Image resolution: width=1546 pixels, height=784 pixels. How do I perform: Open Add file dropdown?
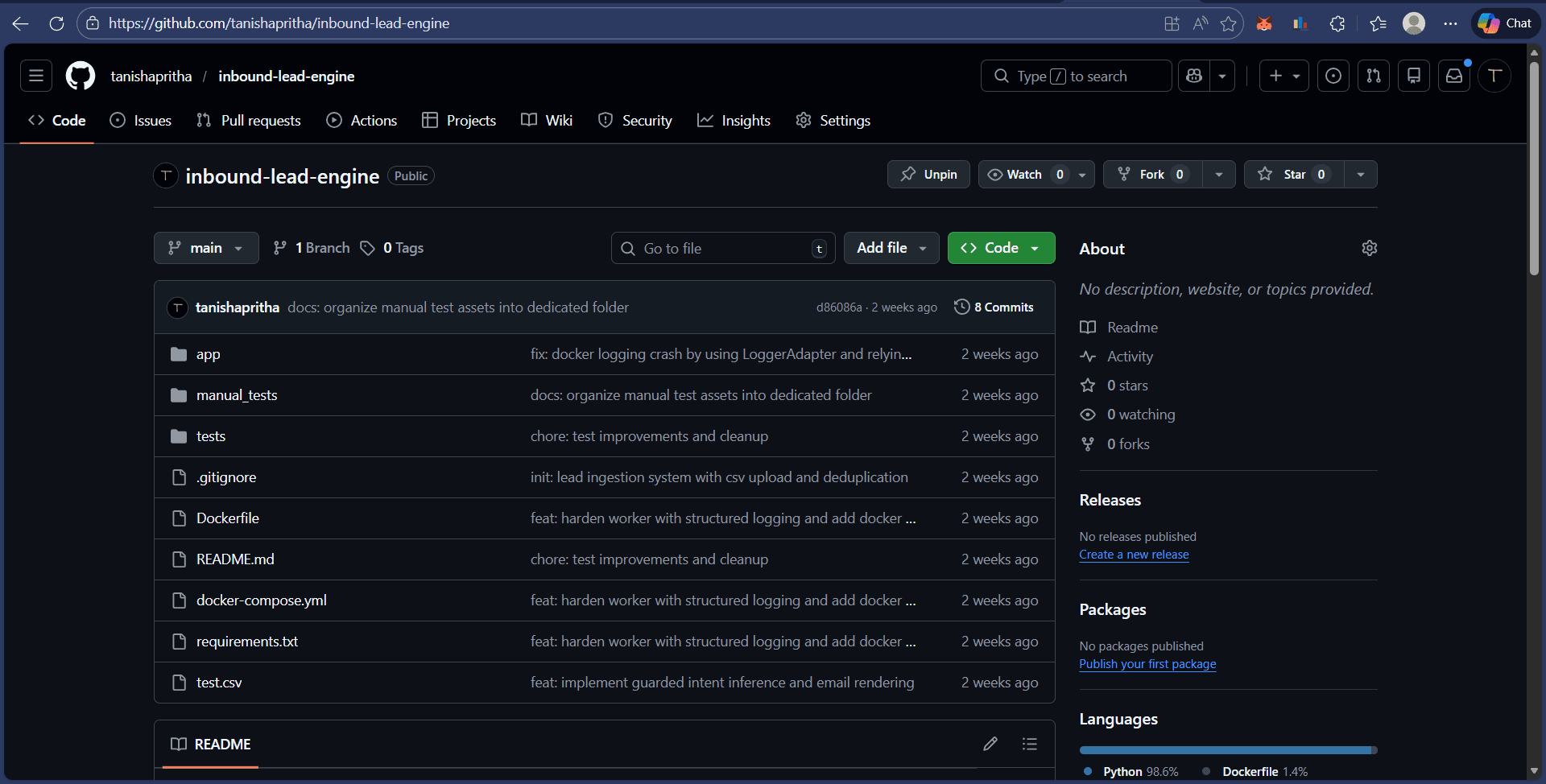pyautogui.click(x=891, y=248)
